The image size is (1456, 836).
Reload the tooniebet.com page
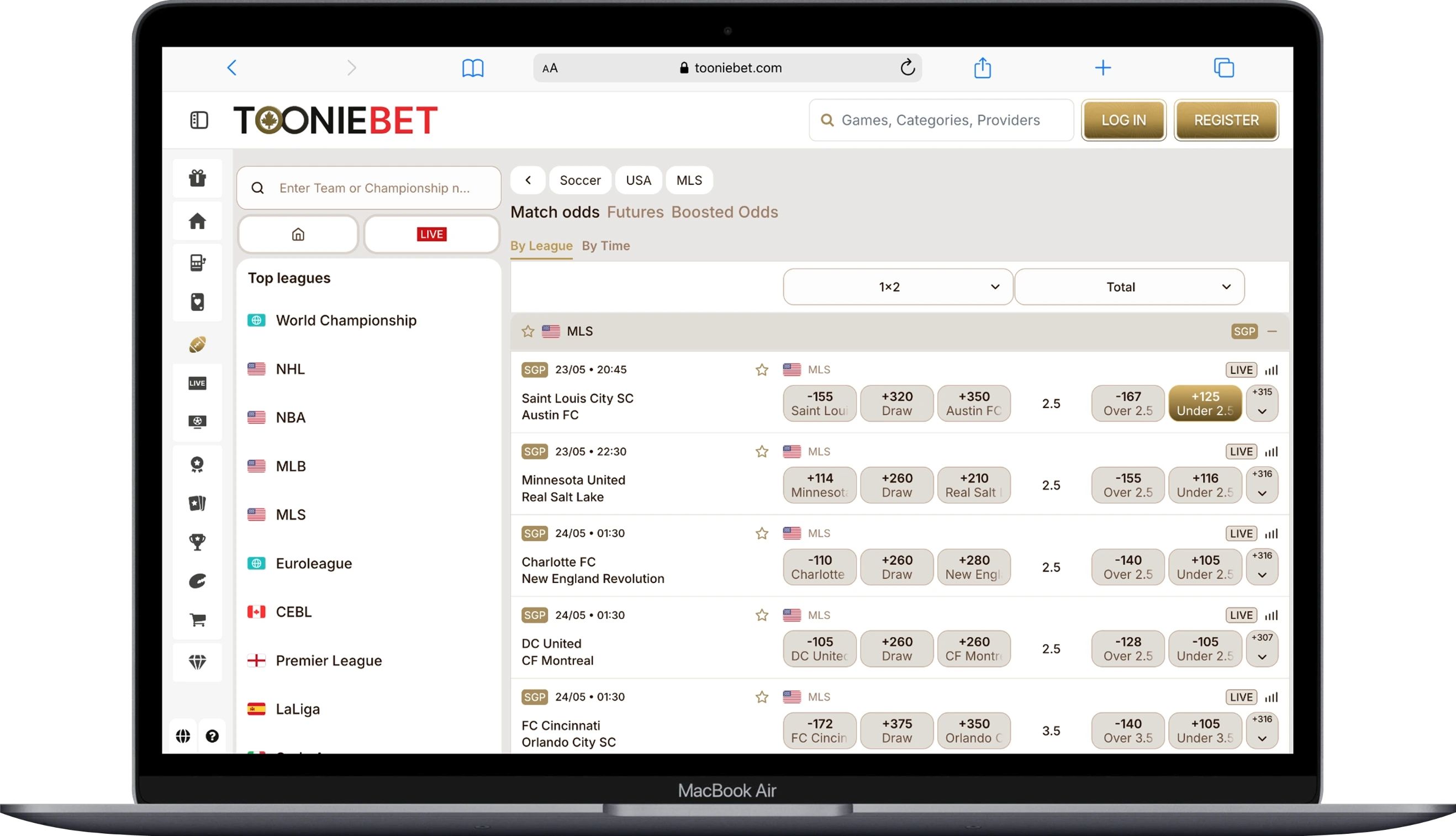[x=908, y=67]
